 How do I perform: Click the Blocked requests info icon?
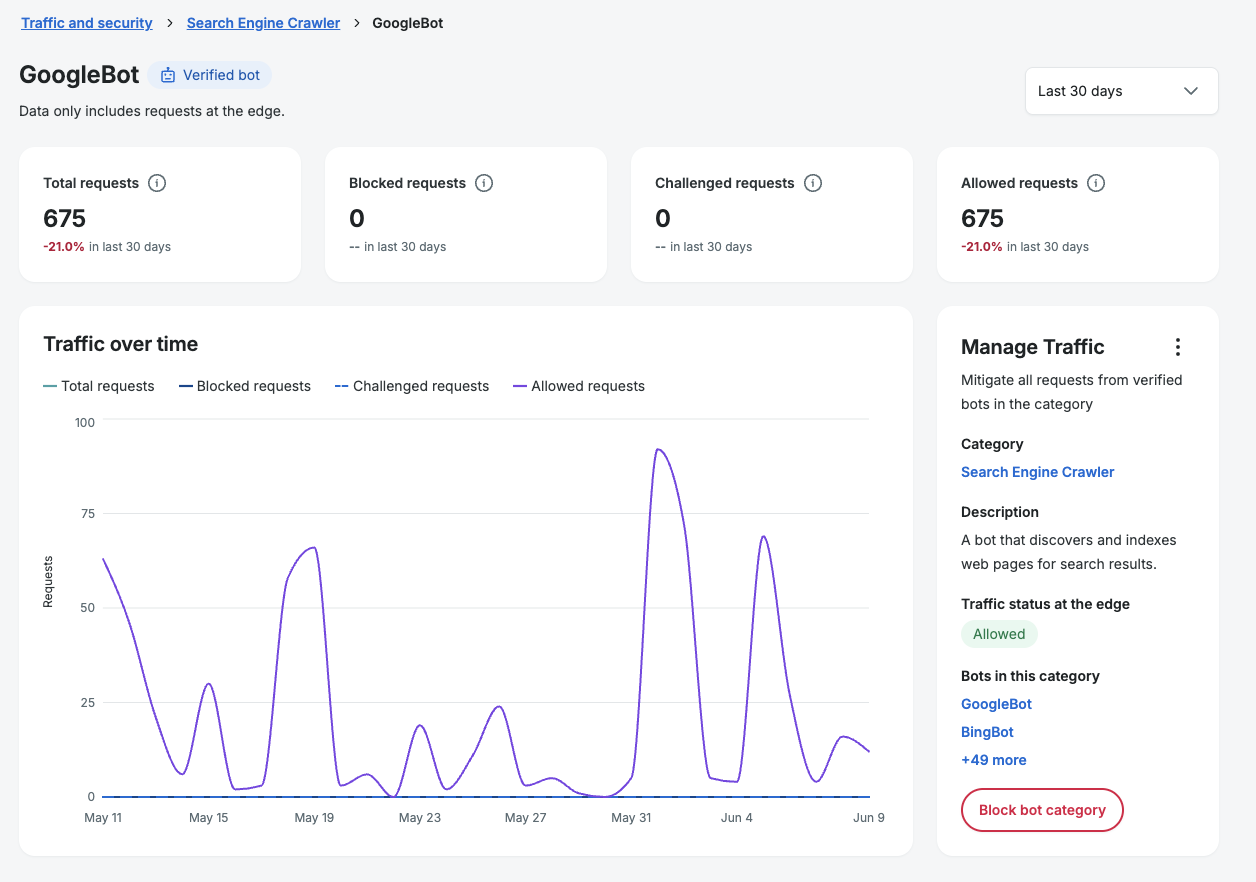tap(484, 183)
